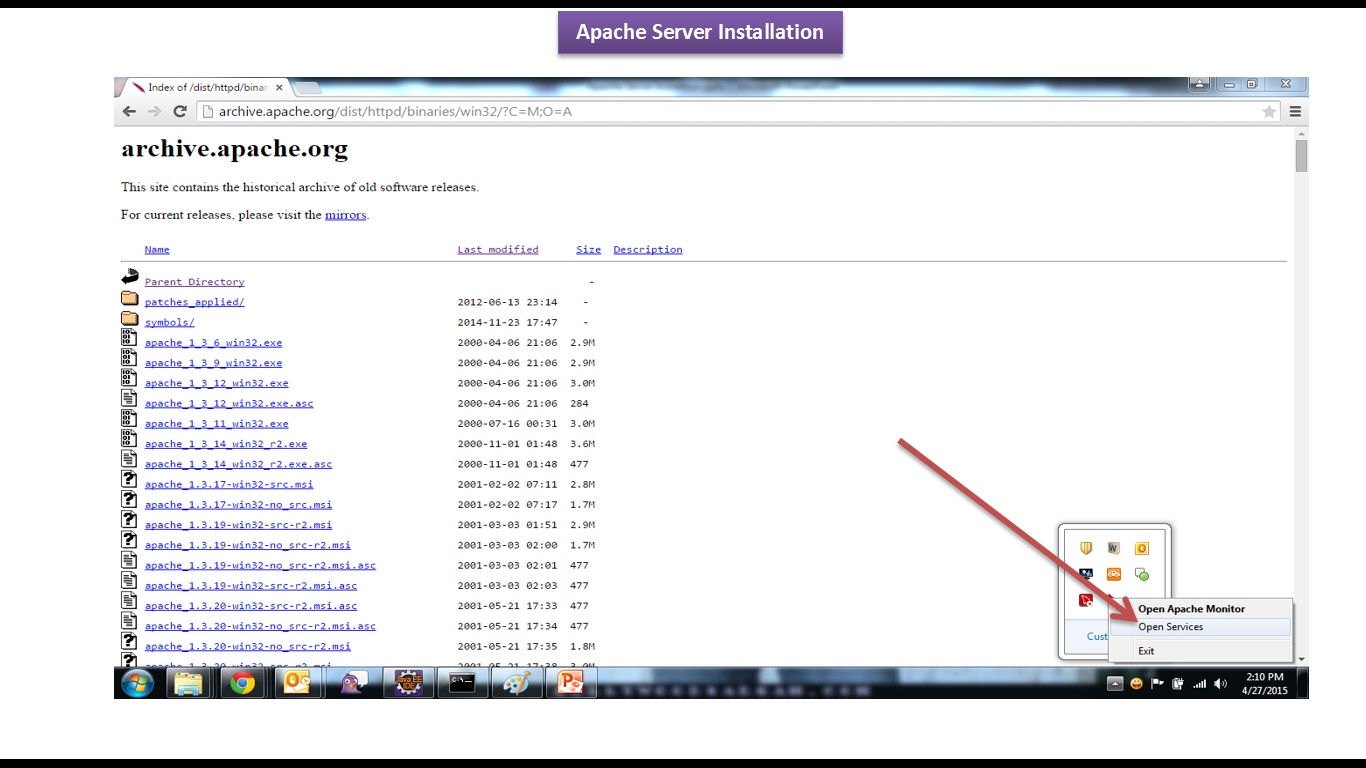1366x768 pixels.
Task: Sort listing by the Name column link
Action: 157,250
